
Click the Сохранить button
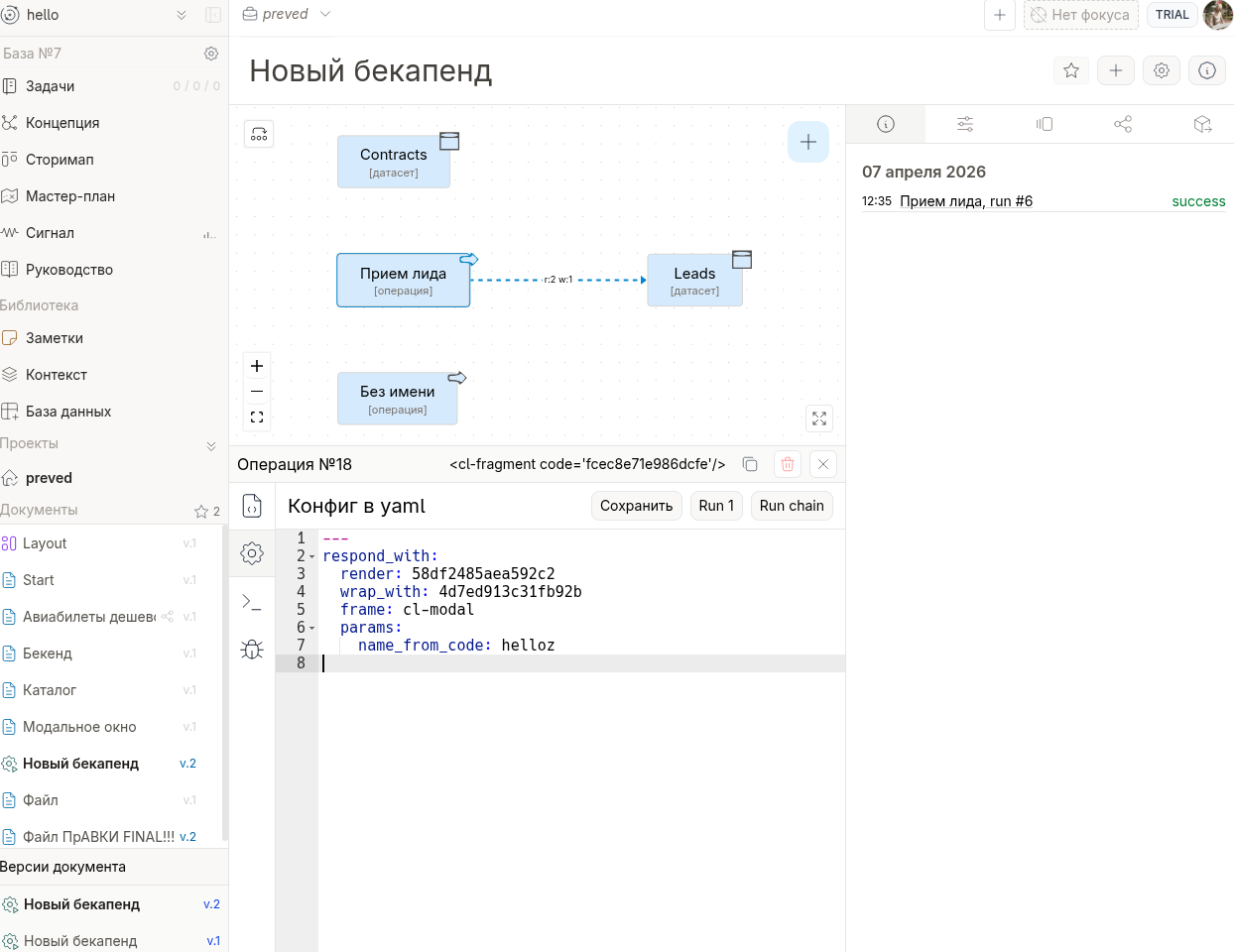636,506
